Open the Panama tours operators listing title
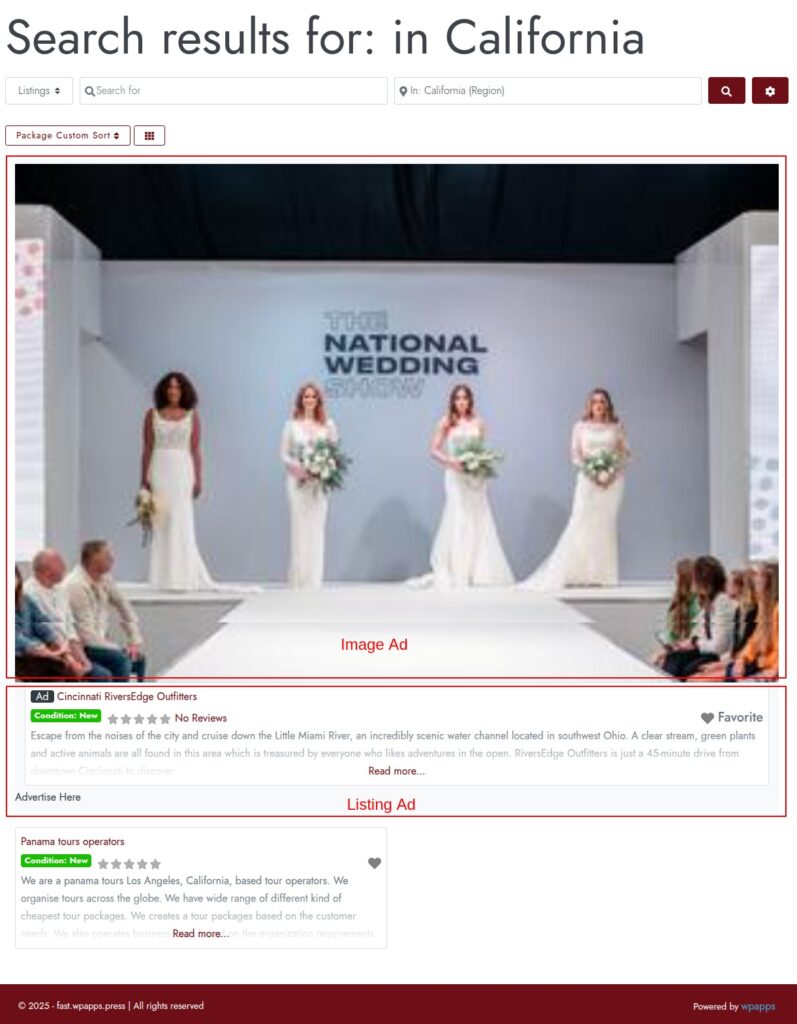 click(72, 842)
